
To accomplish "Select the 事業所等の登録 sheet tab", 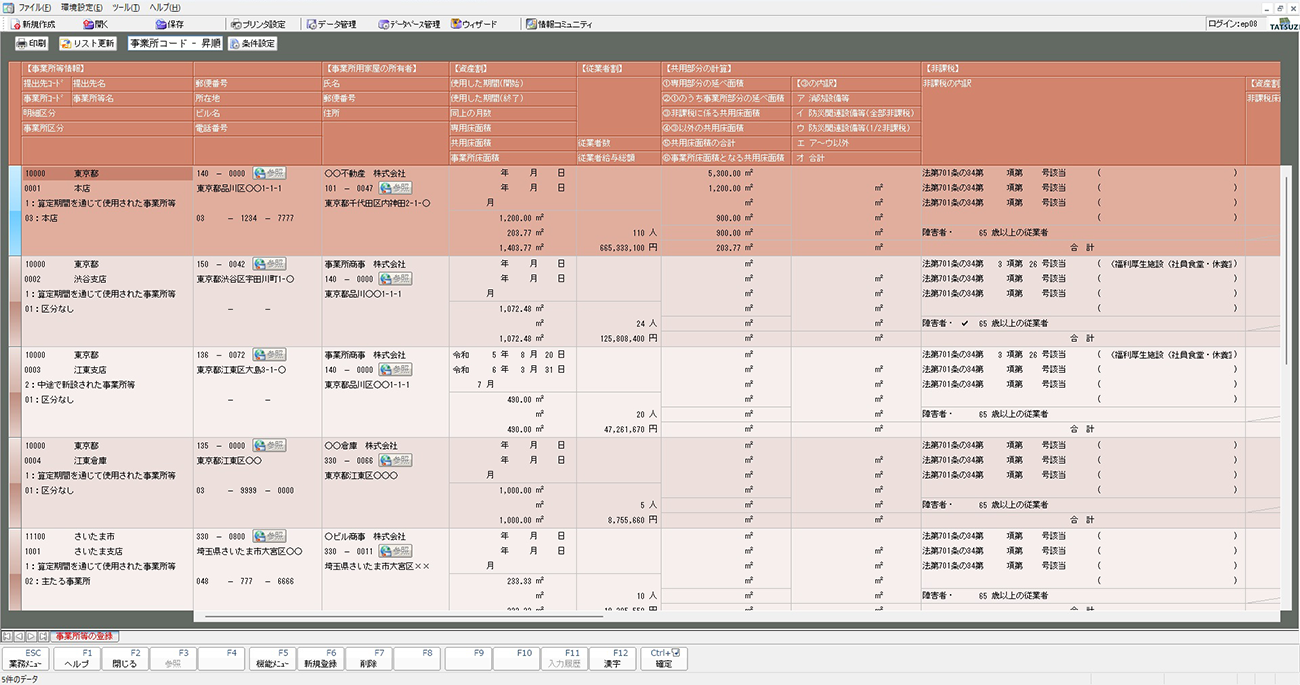I will tap(84, 636).
